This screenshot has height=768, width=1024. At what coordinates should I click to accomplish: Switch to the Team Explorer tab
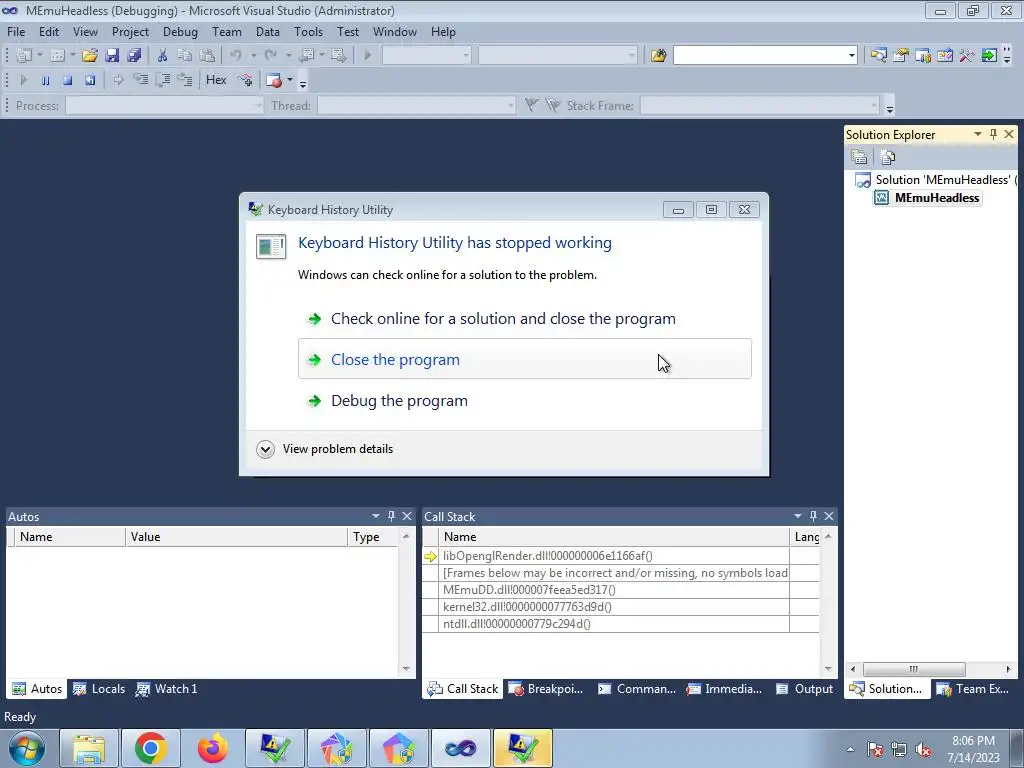pos(972,688)
